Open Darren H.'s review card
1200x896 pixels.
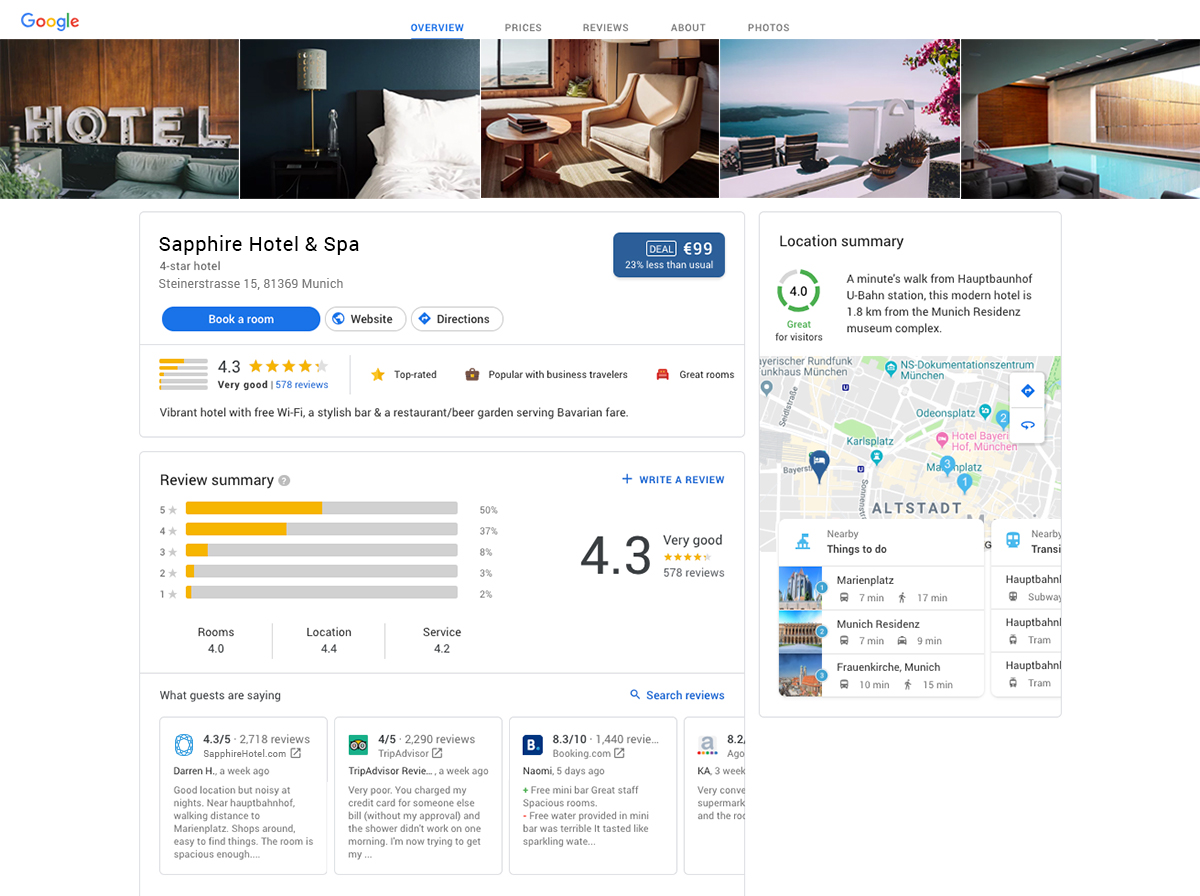pyautogui.click(x=243, y=795)
